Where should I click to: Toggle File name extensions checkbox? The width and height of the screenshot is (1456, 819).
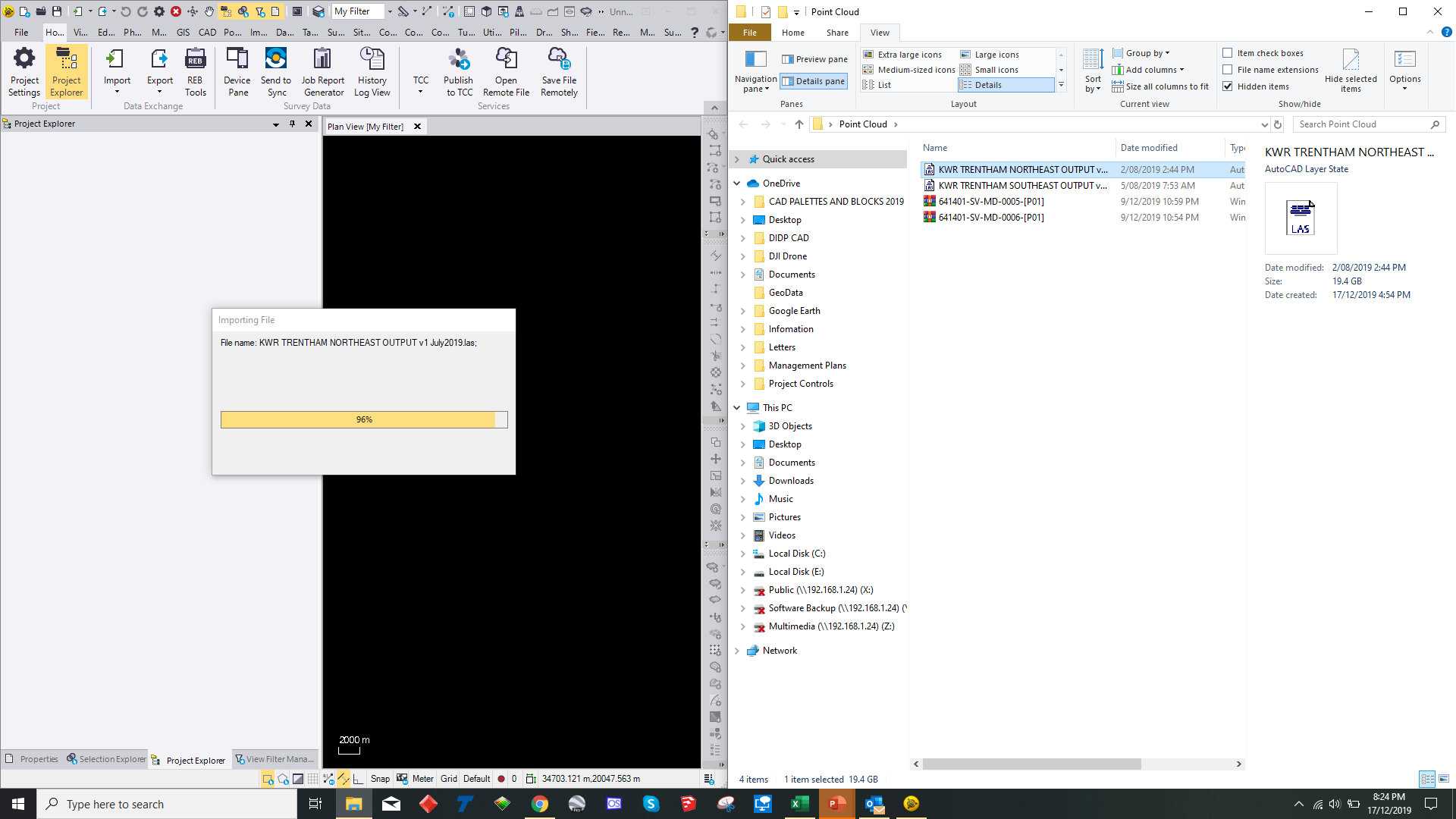(x=1228, y=70)
